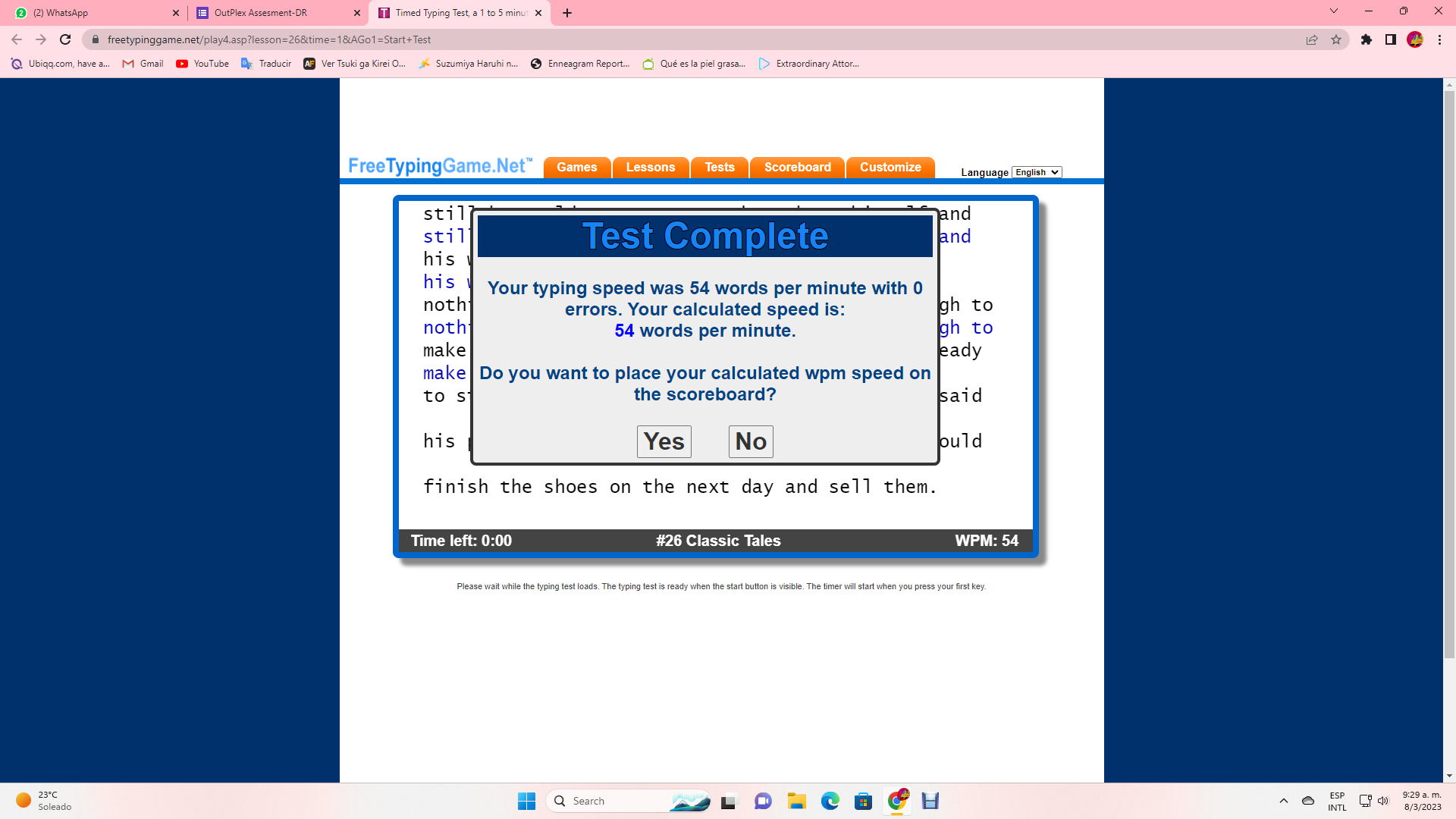Open the browser extensions puzzle icon

coord(1367,39)
